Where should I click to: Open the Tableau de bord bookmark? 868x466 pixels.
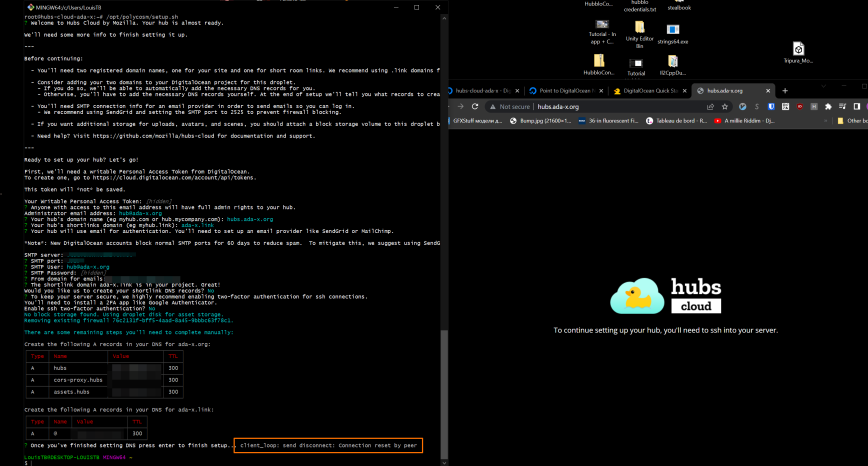click(x=676, y=121)
